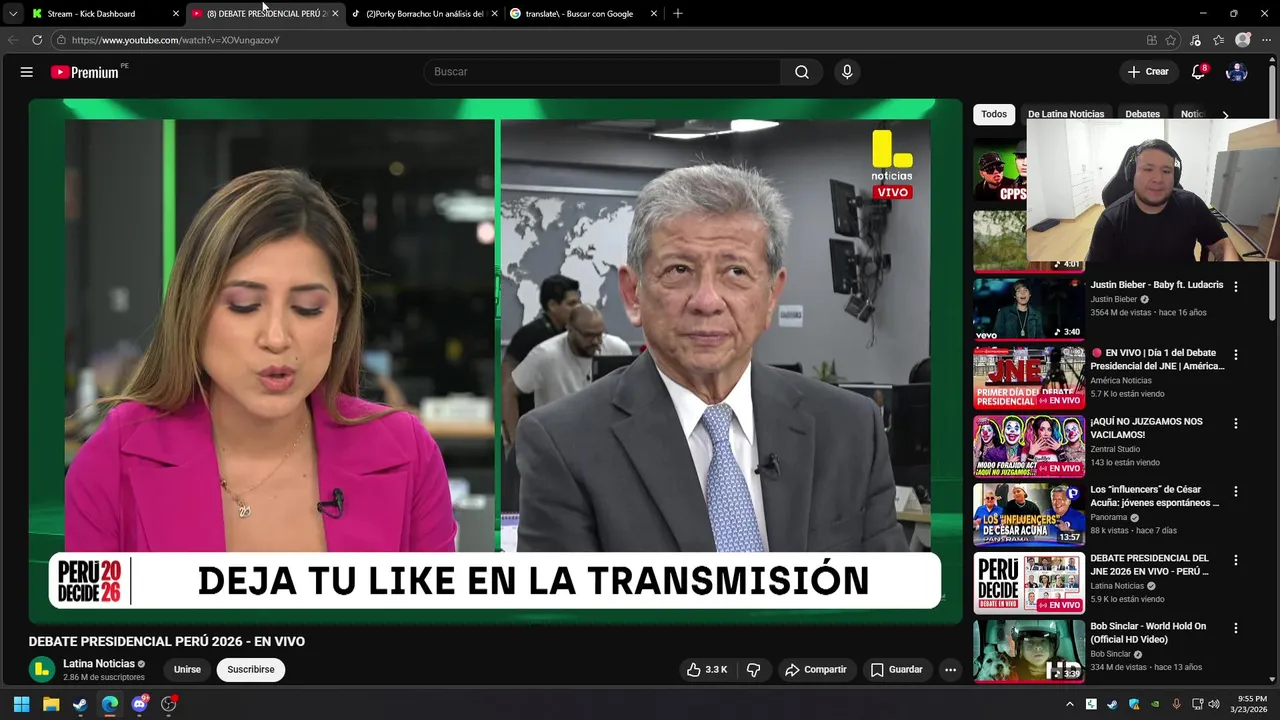Open options for Día 1 del Debate video
This screenshot has height=720, width=1280.
click(x=1236, y=354)
